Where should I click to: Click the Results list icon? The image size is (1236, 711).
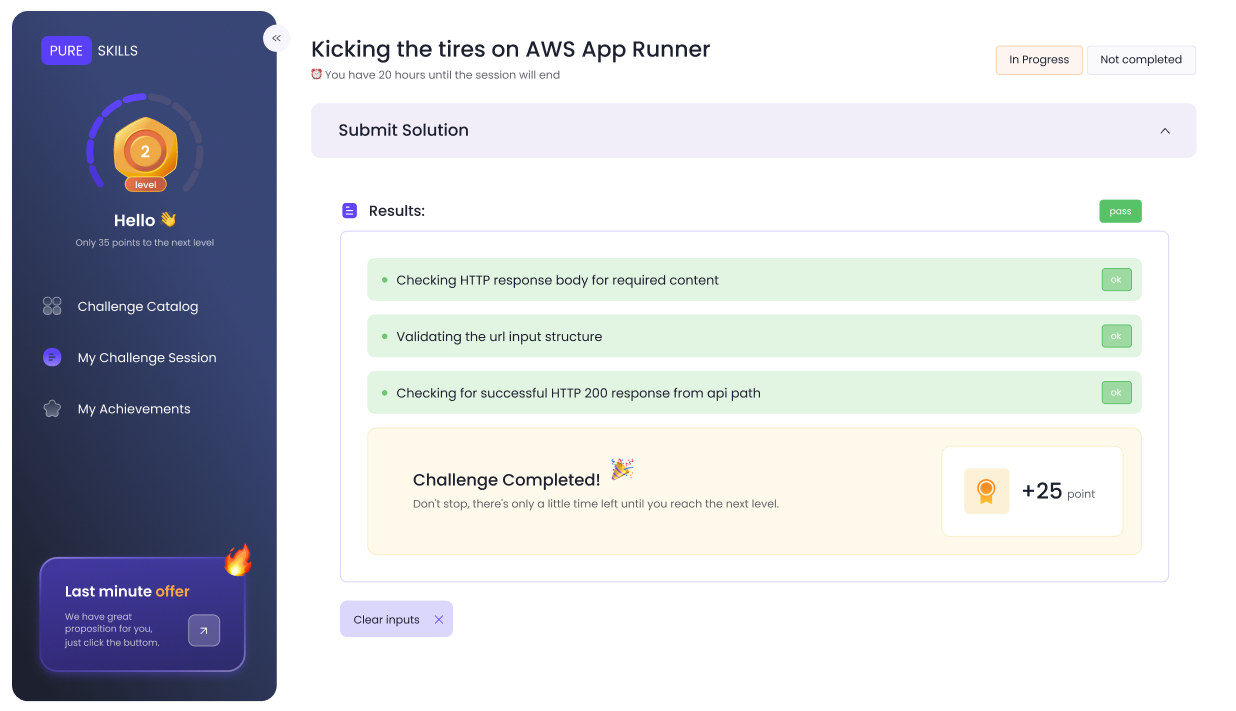[x=350, y=211]
